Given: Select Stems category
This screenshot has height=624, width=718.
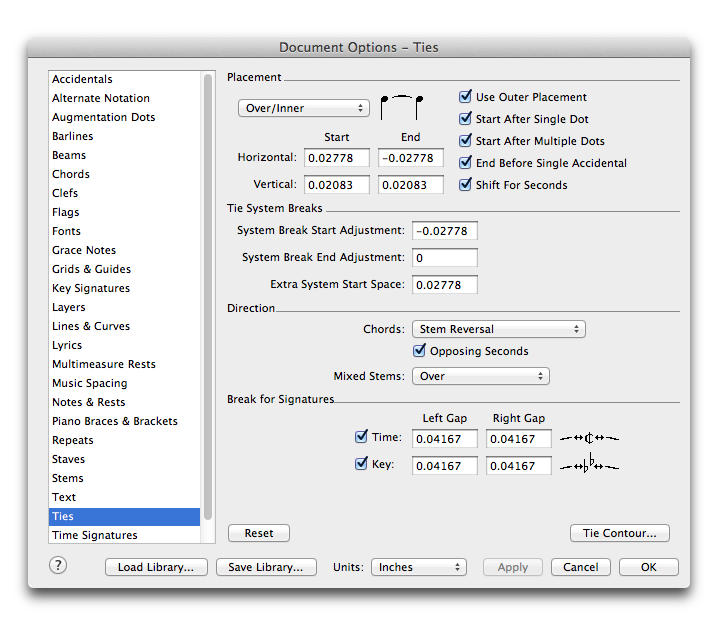Looking at the screenshot, I should (x=125, y=478).
